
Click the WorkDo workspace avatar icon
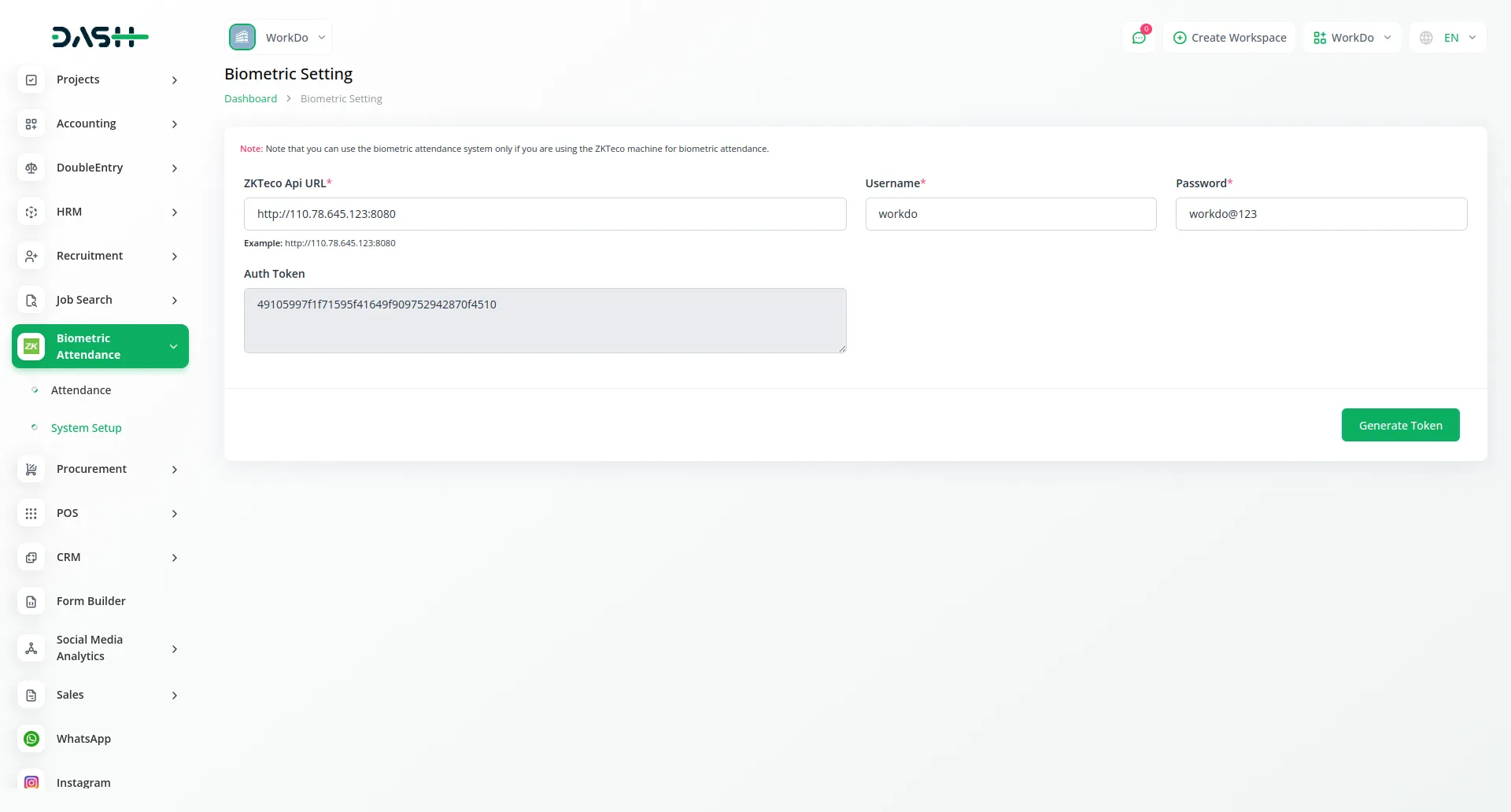[x=242, y=37]
